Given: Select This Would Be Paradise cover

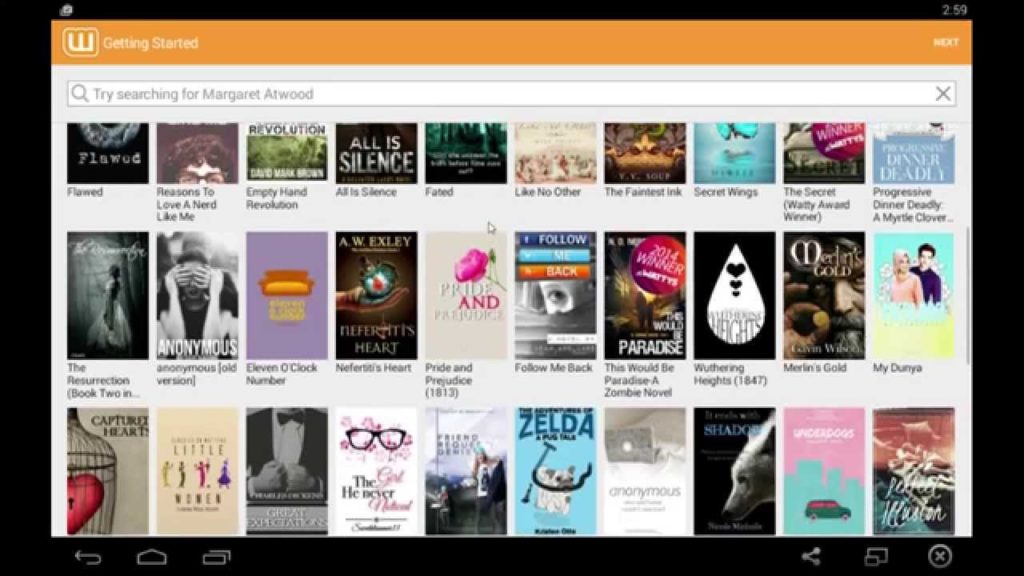Looking at the screenshot, I should [645, 295].
